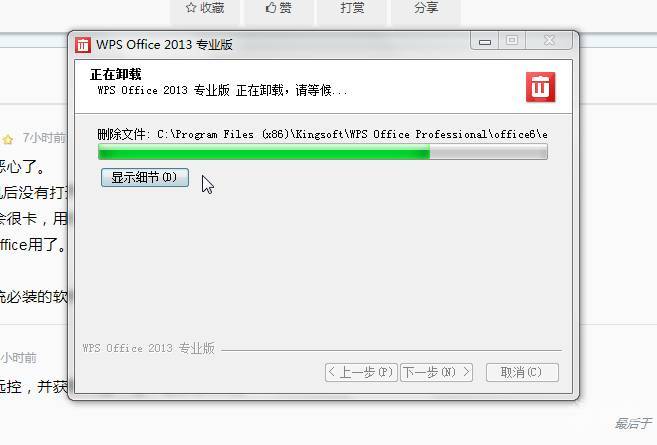657x445 pixels.
Task: Click the star icon on 收藏
Action: pyautogui.click(x=191, y=8)
